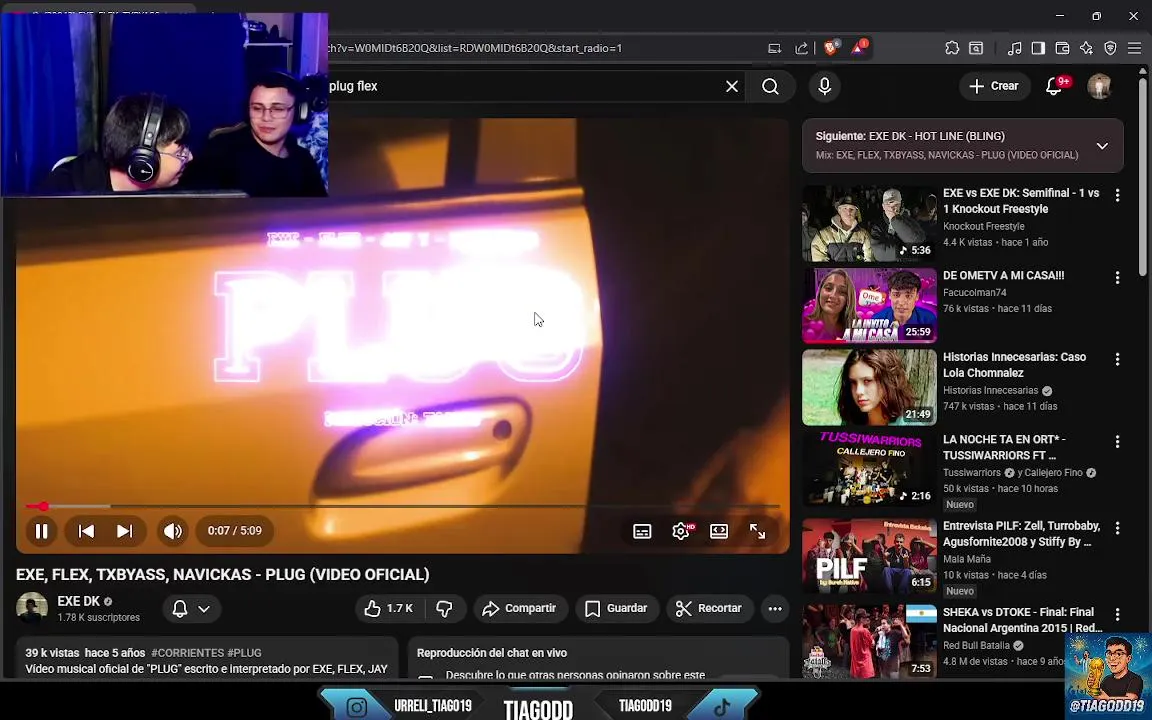This screenshot has height=720, width=1152.
Task: Play EXE vs EXE DK Semifinal thumbnail
Action: coord(869,223)
